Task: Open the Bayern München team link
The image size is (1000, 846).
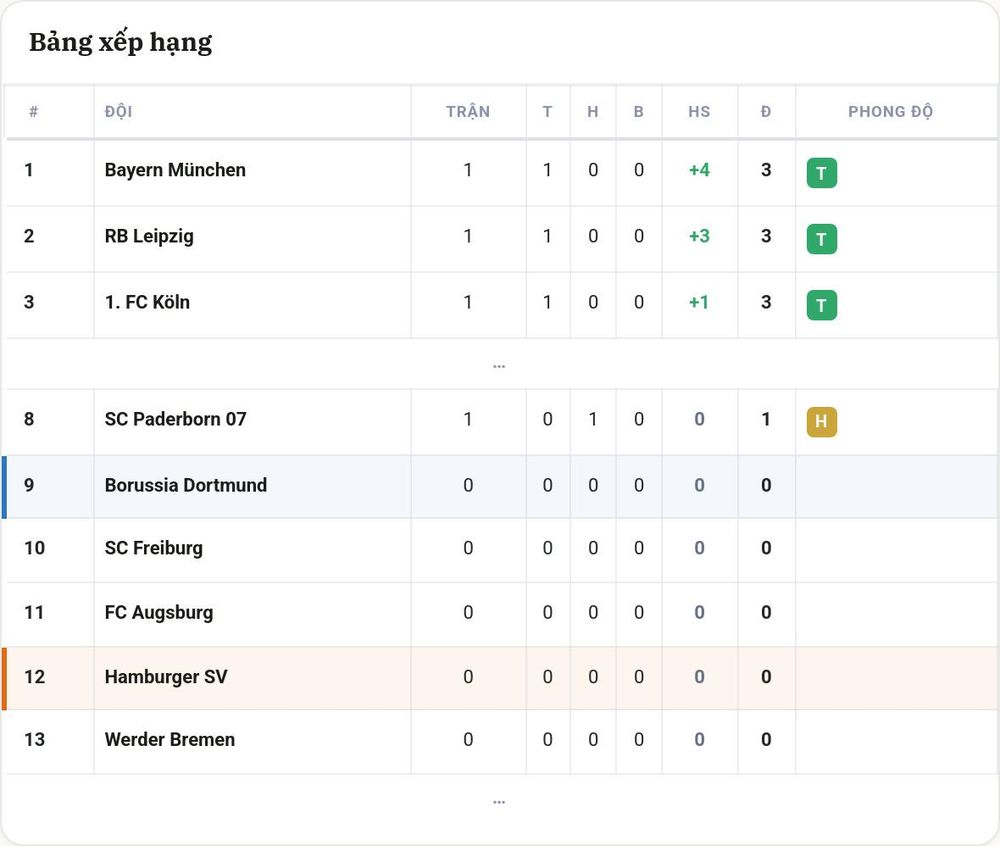Action: pos(175,170)
